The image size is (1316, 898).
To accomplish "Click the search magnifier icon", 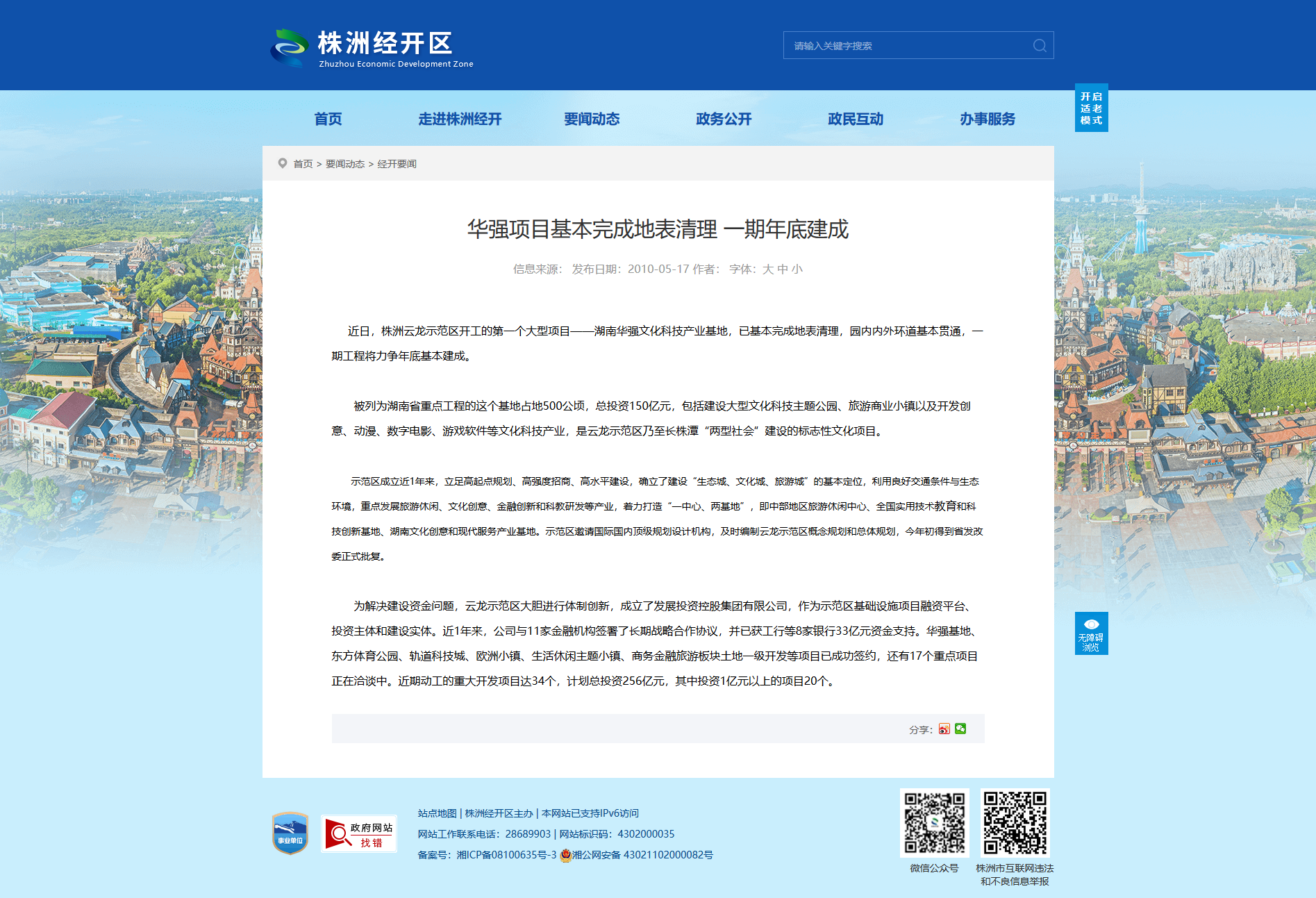I will point(1039,46).
